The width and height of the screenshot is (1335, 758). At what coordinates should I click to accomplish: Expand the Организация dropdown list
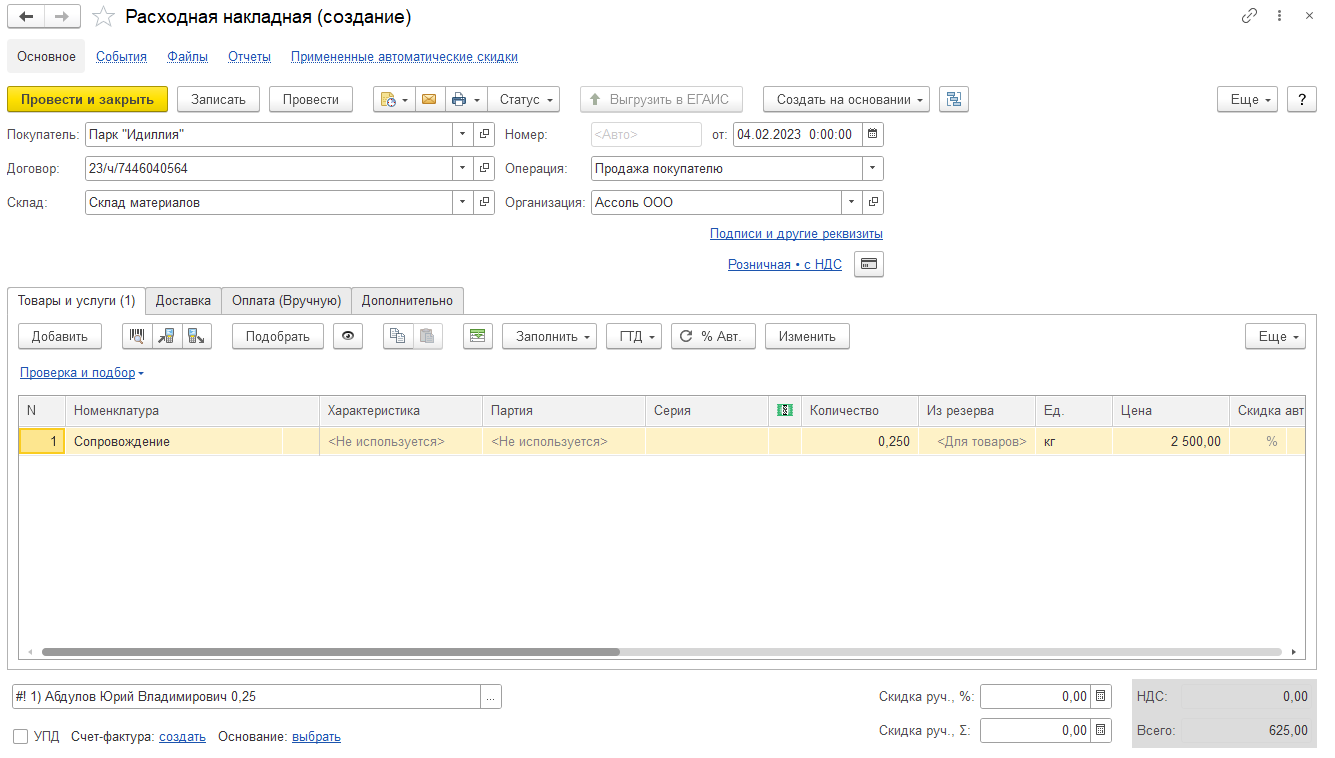(x=852, y=202)
